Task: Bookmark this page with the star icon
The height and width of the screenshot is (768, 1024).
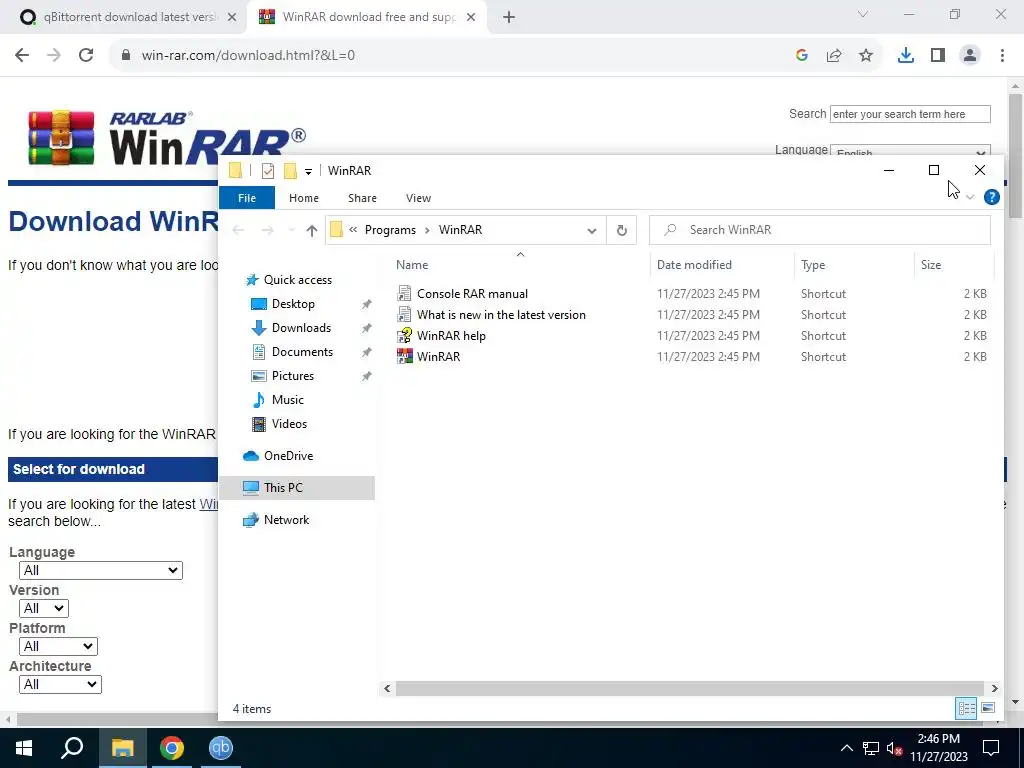Action: coord(866,56)
